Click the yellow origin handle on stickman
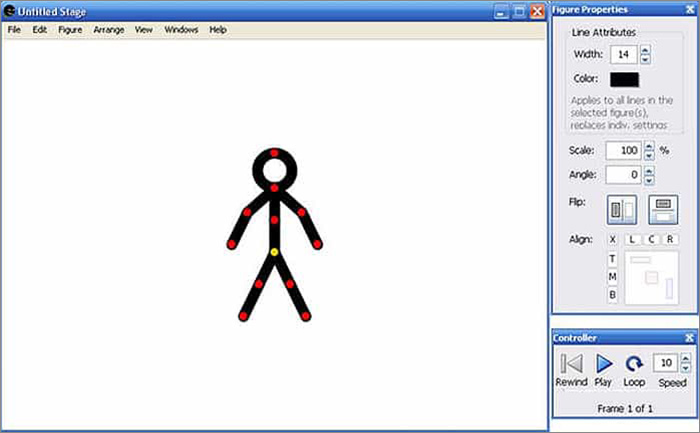 274,252
